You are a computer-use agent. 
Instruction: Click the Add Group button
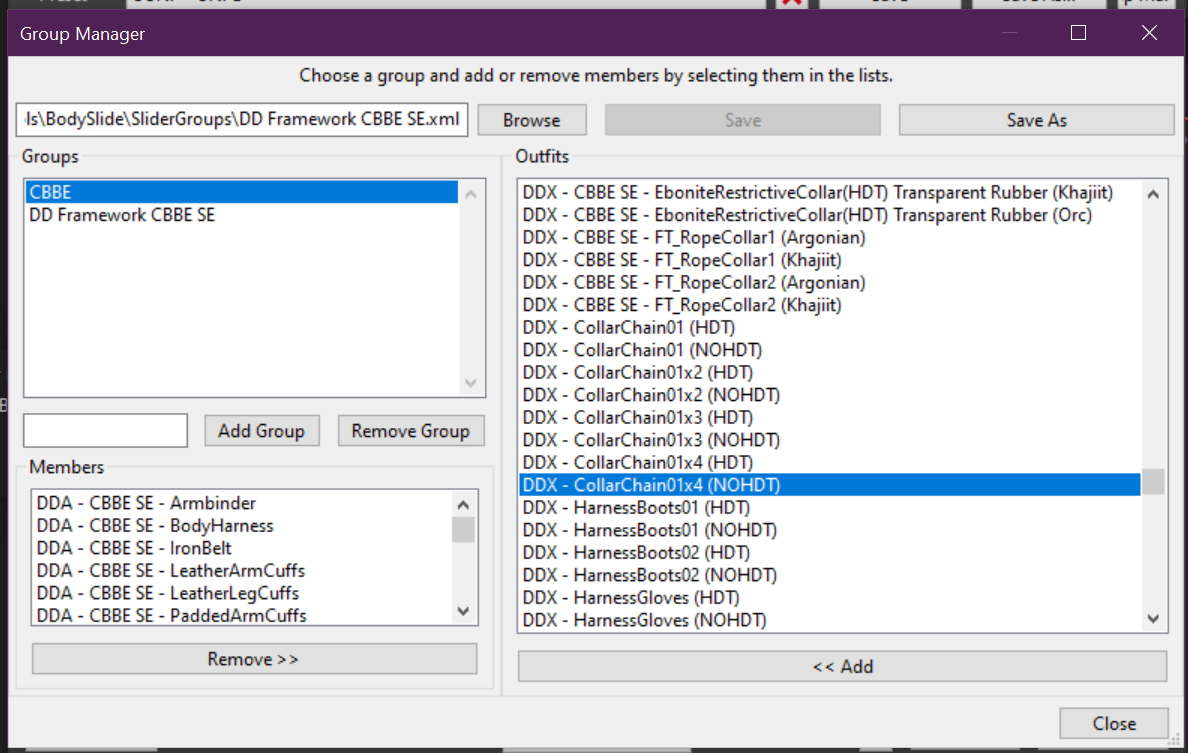click(261, 431)
